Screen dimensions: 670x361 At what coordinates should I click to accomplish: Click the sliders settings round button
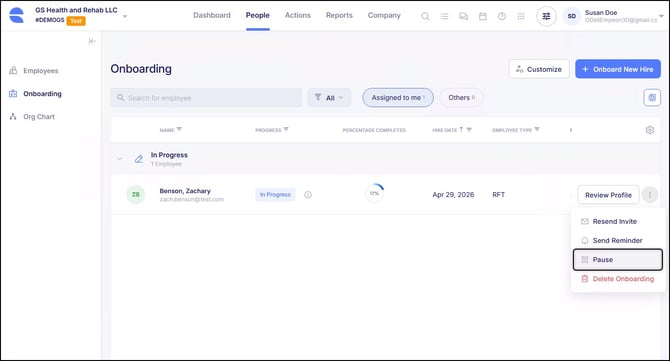pyautogui.click(x=546, y=16)
